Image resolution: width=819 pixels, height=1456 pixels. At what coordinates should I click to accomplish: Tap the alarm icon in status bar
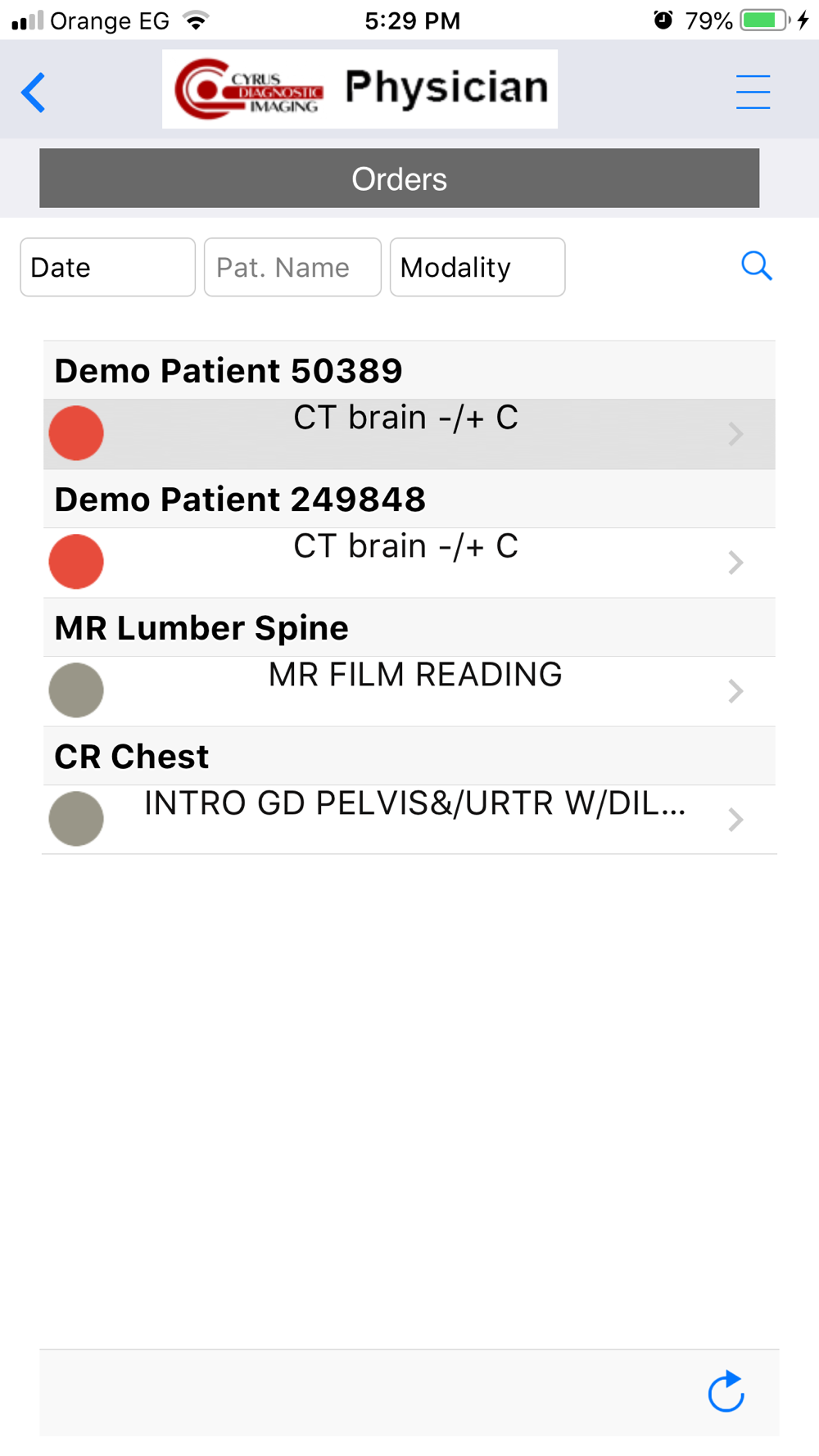(663, 20)
